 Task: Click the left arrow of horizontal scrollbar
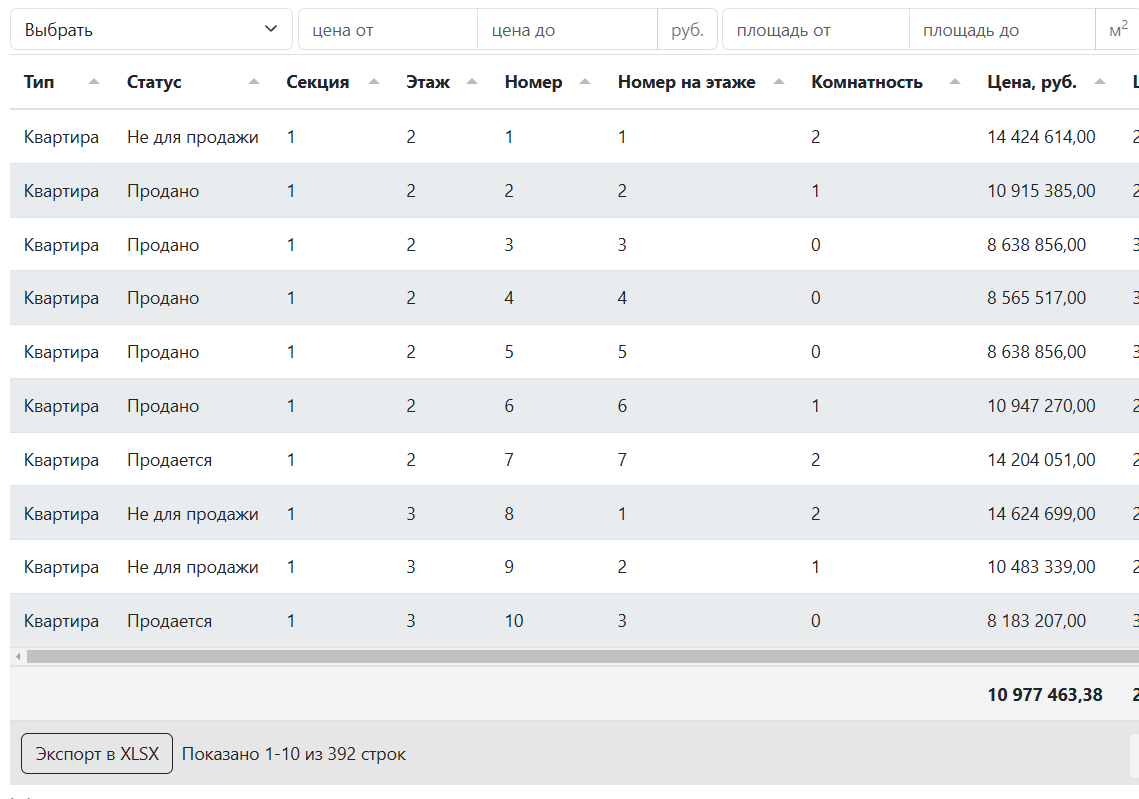(17, 657)
